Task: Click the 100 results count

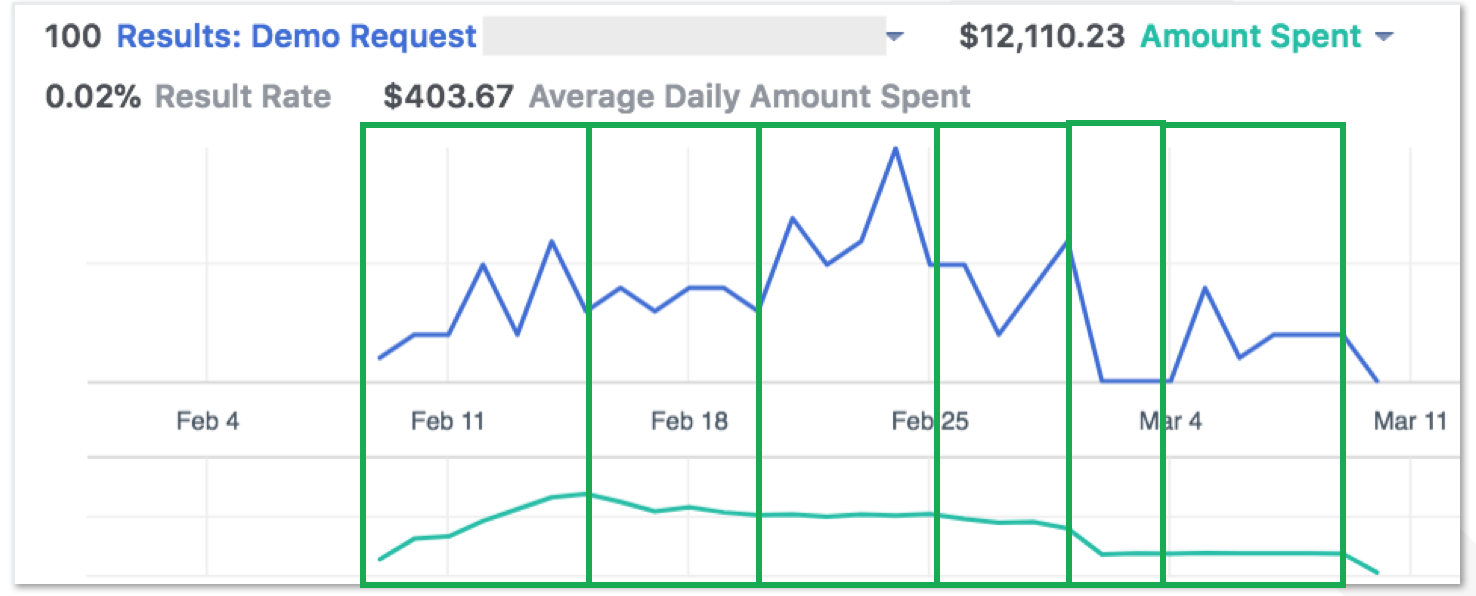Action: (x=73, y=37)
